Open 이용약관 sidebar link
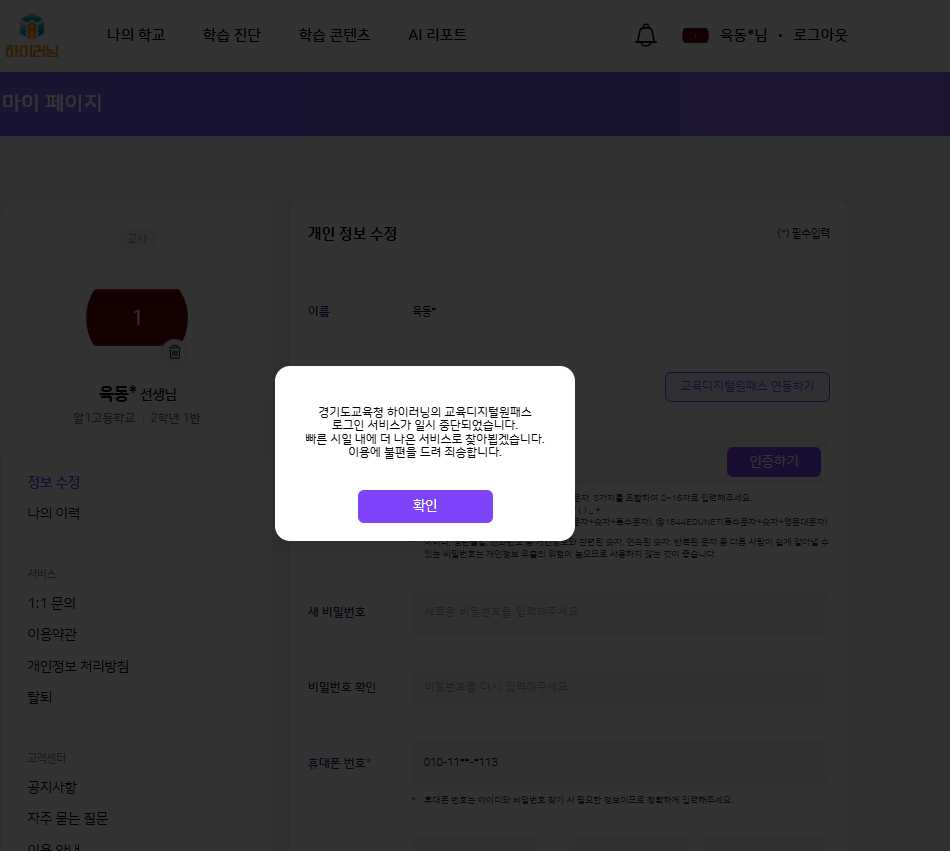The width and height of the screenshot is (950, 851). 52,634
